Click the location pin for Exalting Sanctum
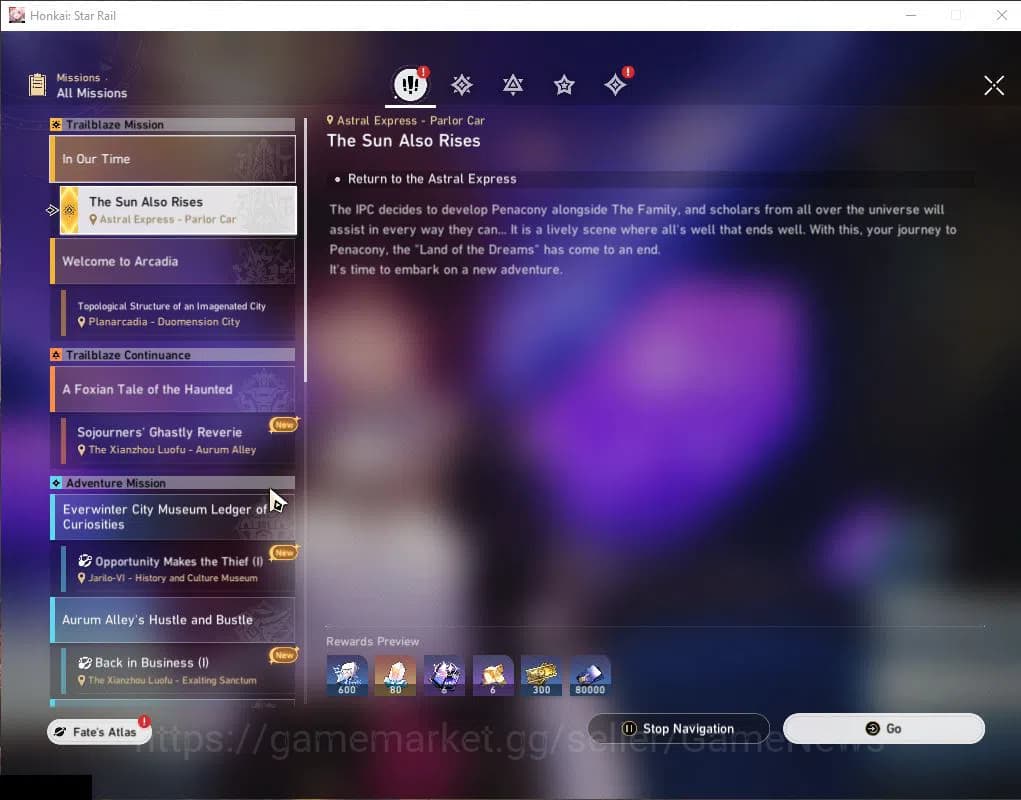This screenshot has height=800, width=1021. [81, 680]
